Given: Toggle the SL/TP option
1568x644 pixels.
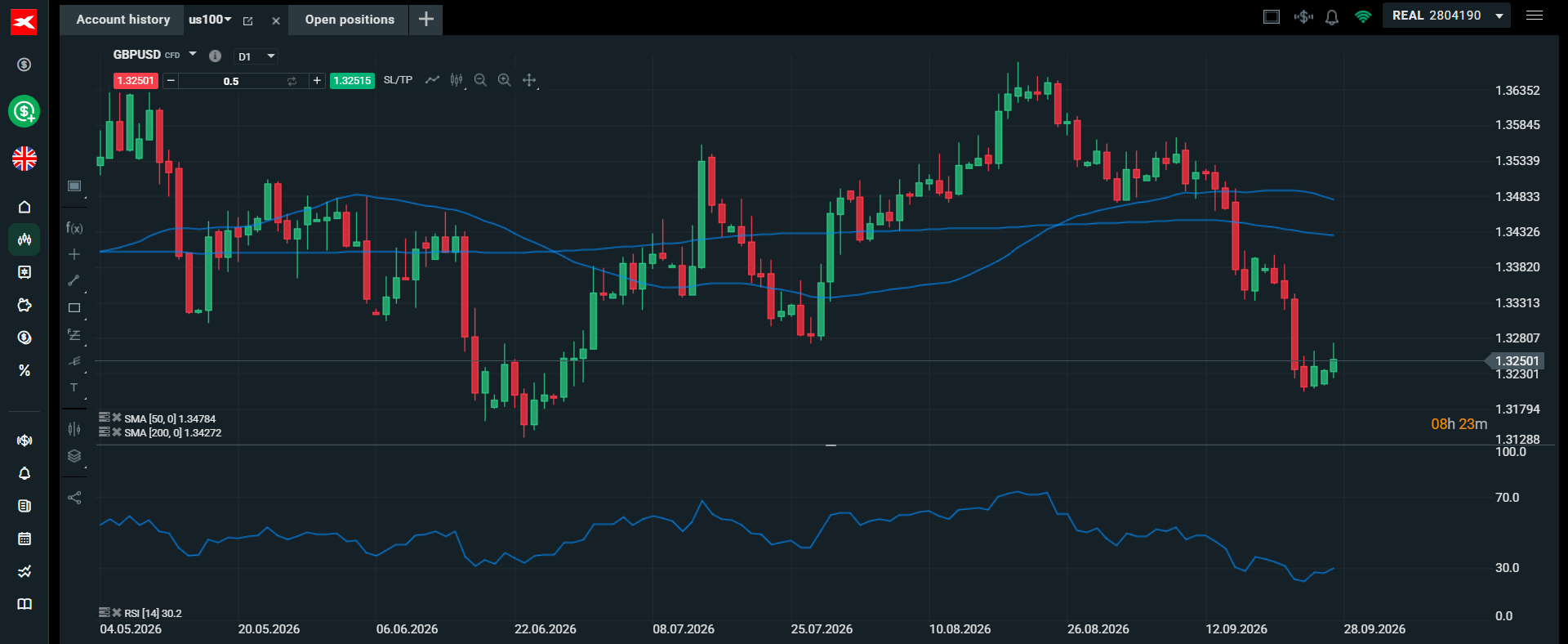Looking at the screenshot, I should point(398,80).
